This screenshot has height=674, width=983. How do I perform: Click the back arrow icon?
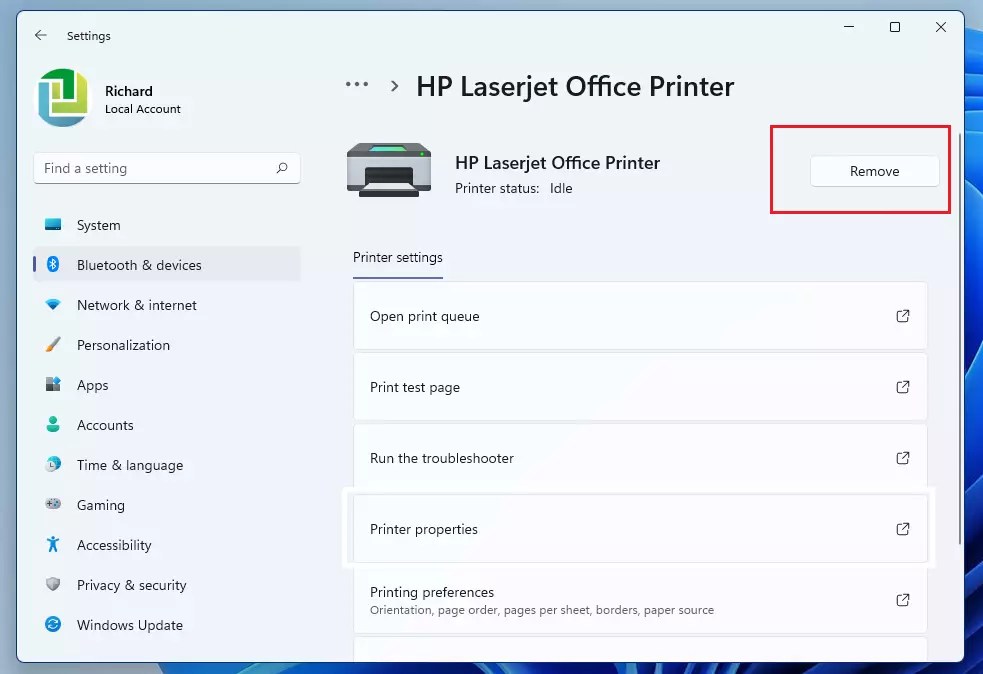pyautogui.click(x=40, y=35)
